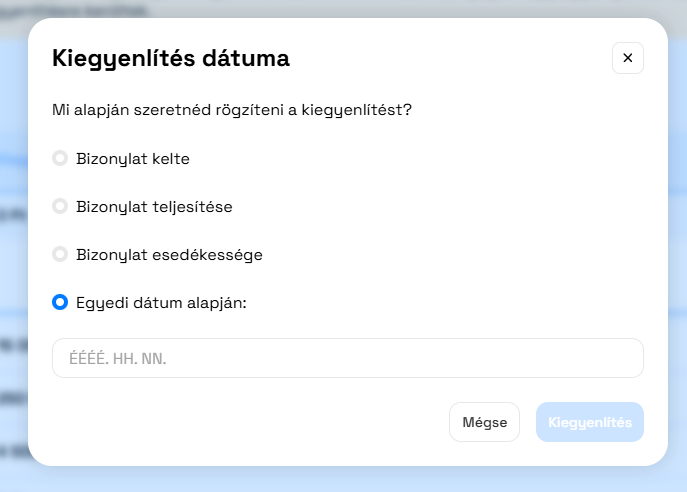Click the "Bizonylat kelte" label text

(x=133, y=158)
